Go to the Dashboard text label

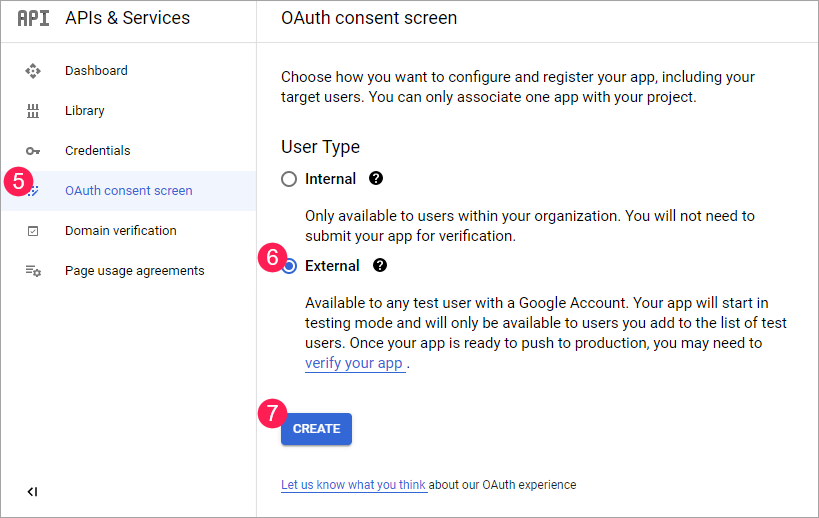click(96, 71)
